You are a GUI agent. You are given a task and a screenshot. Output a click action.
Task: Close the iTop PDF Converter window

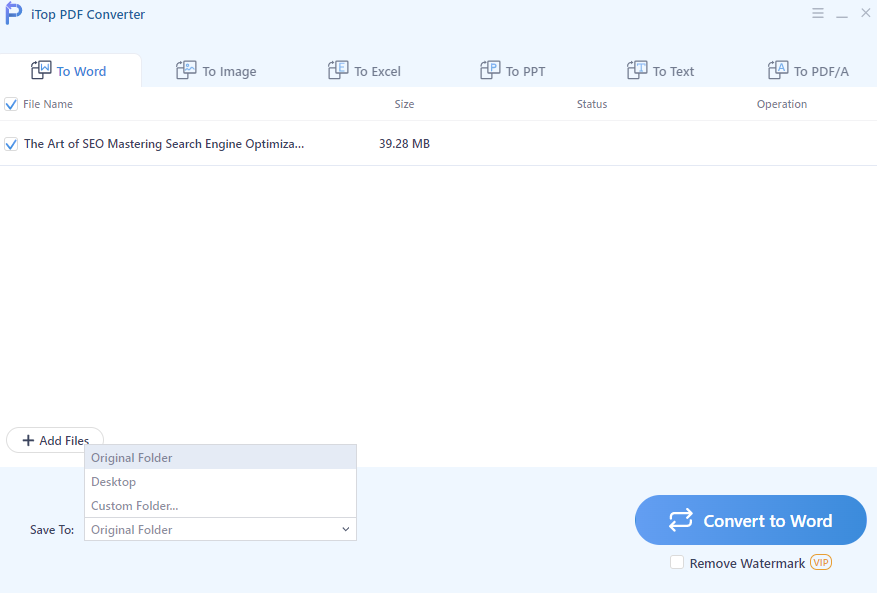pos(865,13)
